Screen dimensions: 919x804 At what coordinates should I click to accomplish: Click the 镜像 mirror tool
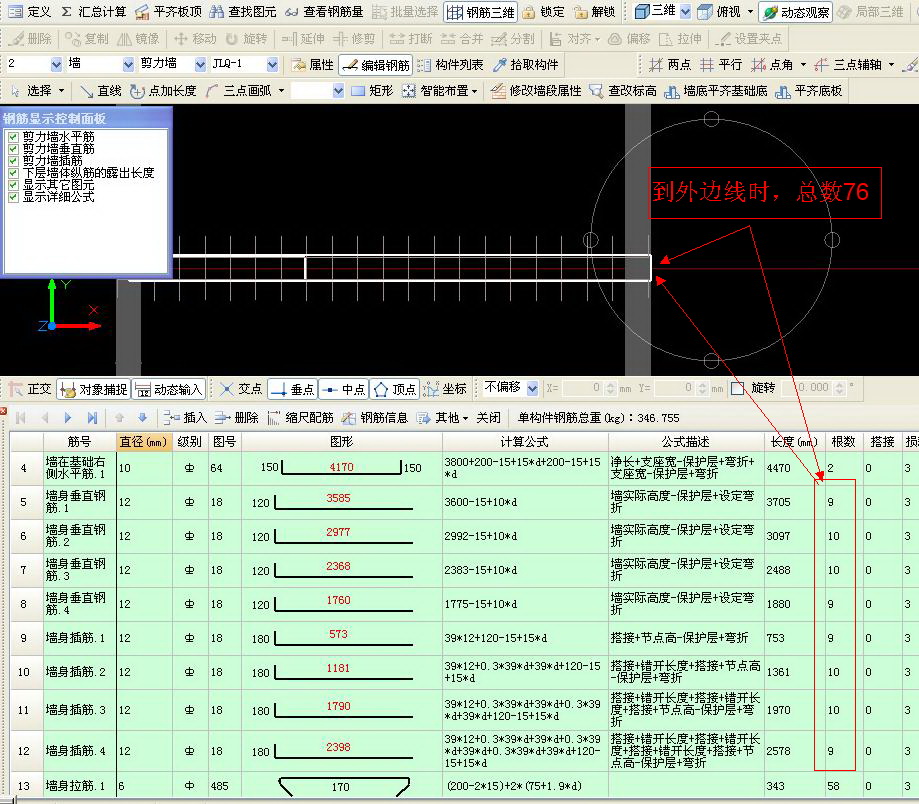coord(138,39)
